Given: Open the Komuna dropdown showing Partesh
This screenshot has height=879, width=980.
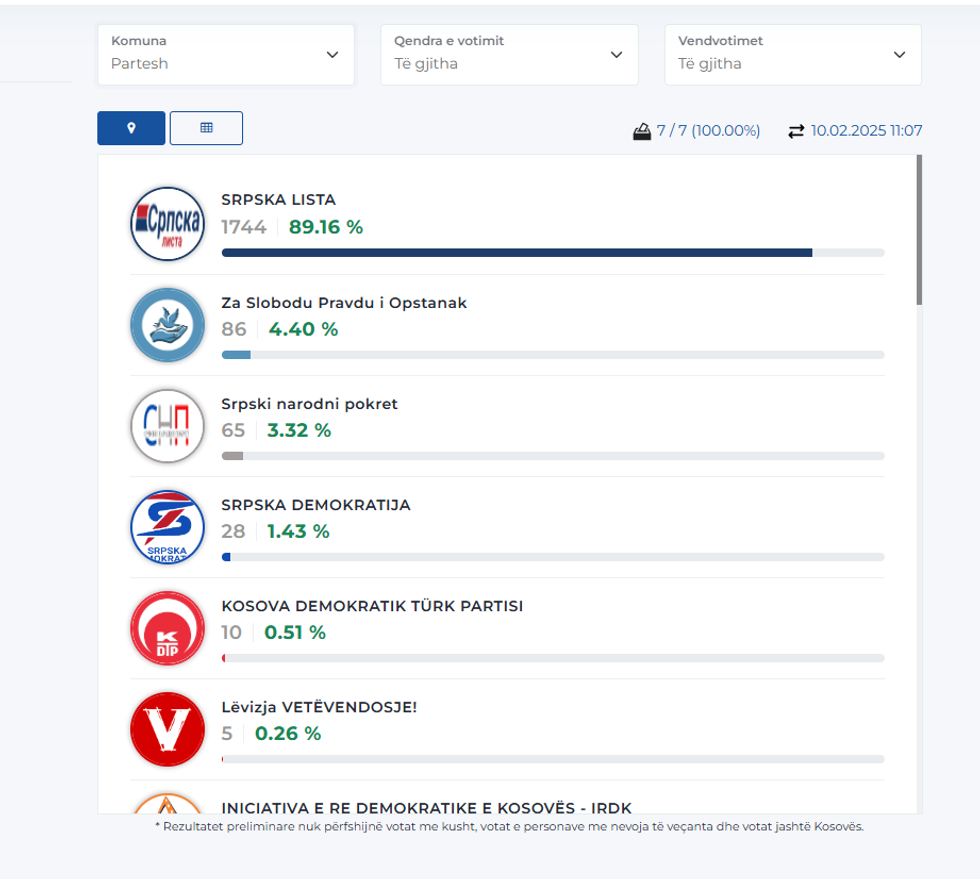Looking at the screenshot, I should tap(226, 54).
